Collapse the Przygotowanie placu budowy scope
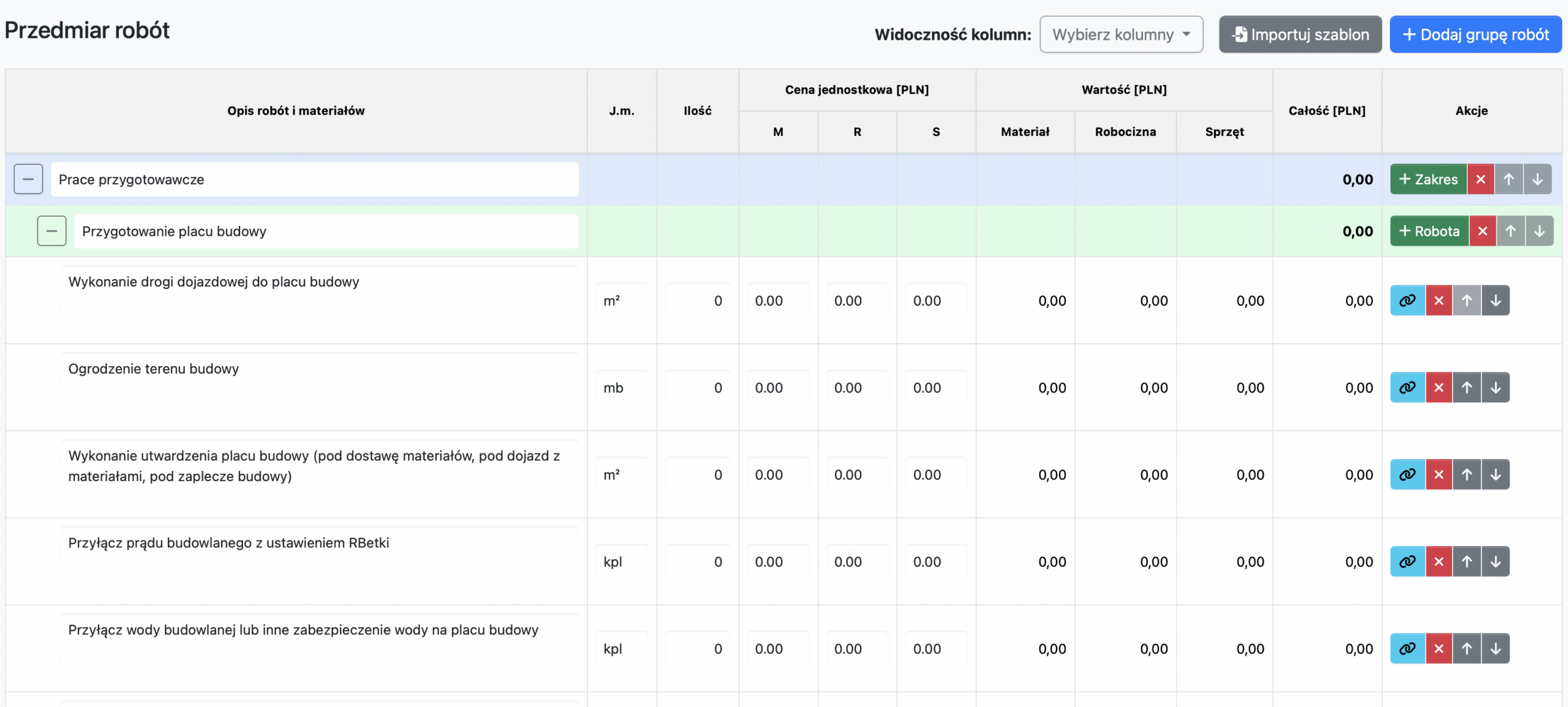 [x=51, y=231]
